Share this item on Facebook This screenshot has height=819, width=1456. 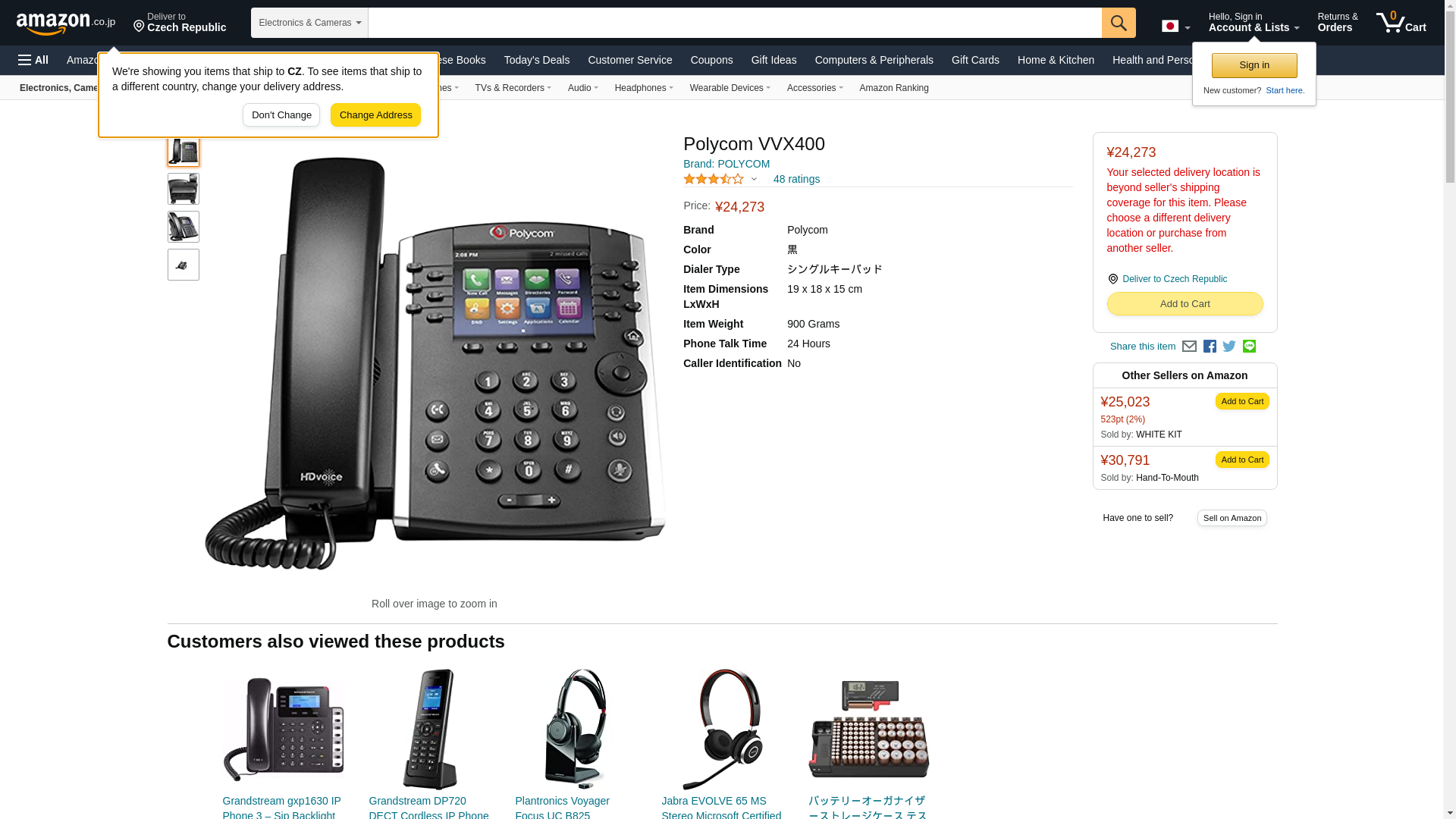click(1210, 347)
